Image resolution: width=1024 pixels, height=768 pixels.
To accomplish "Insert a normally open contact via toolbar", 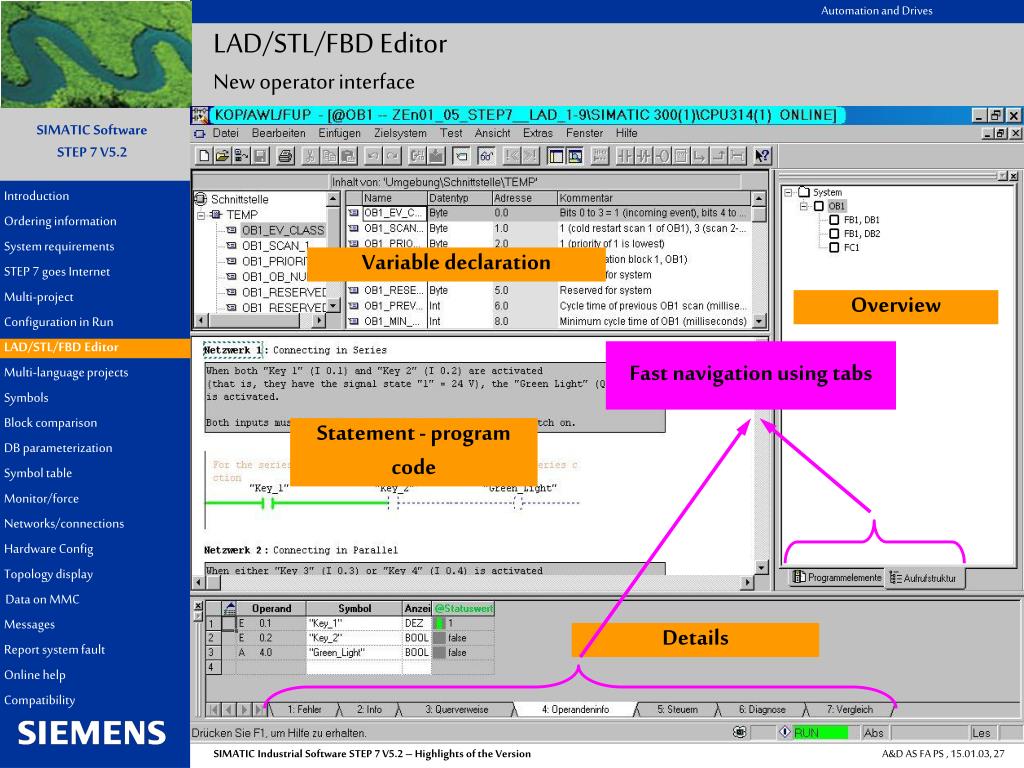I will [x=626, y=156].
